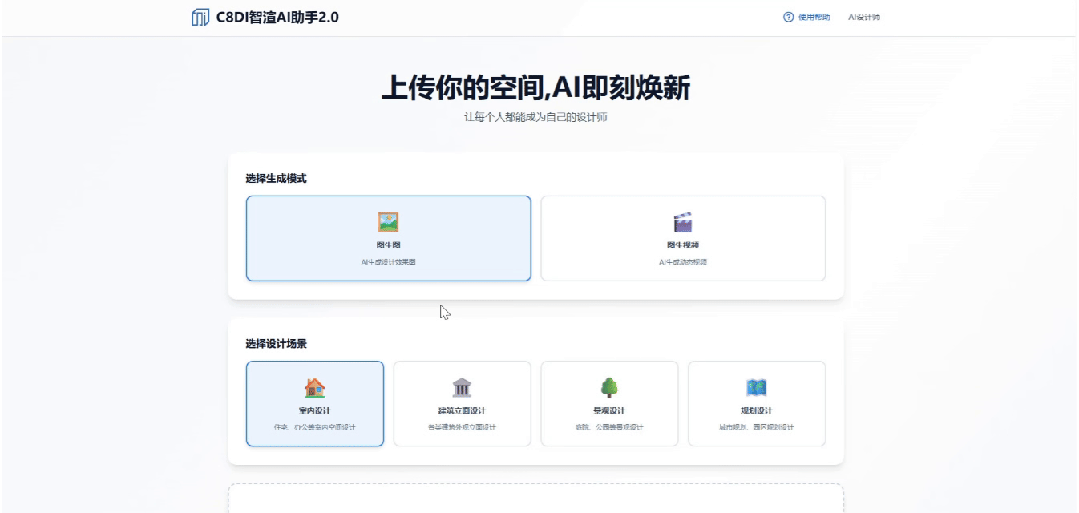This screenshot has width=1079, height=513.
Task: Click the house icon for 室内设计
Action: (315, 388)
